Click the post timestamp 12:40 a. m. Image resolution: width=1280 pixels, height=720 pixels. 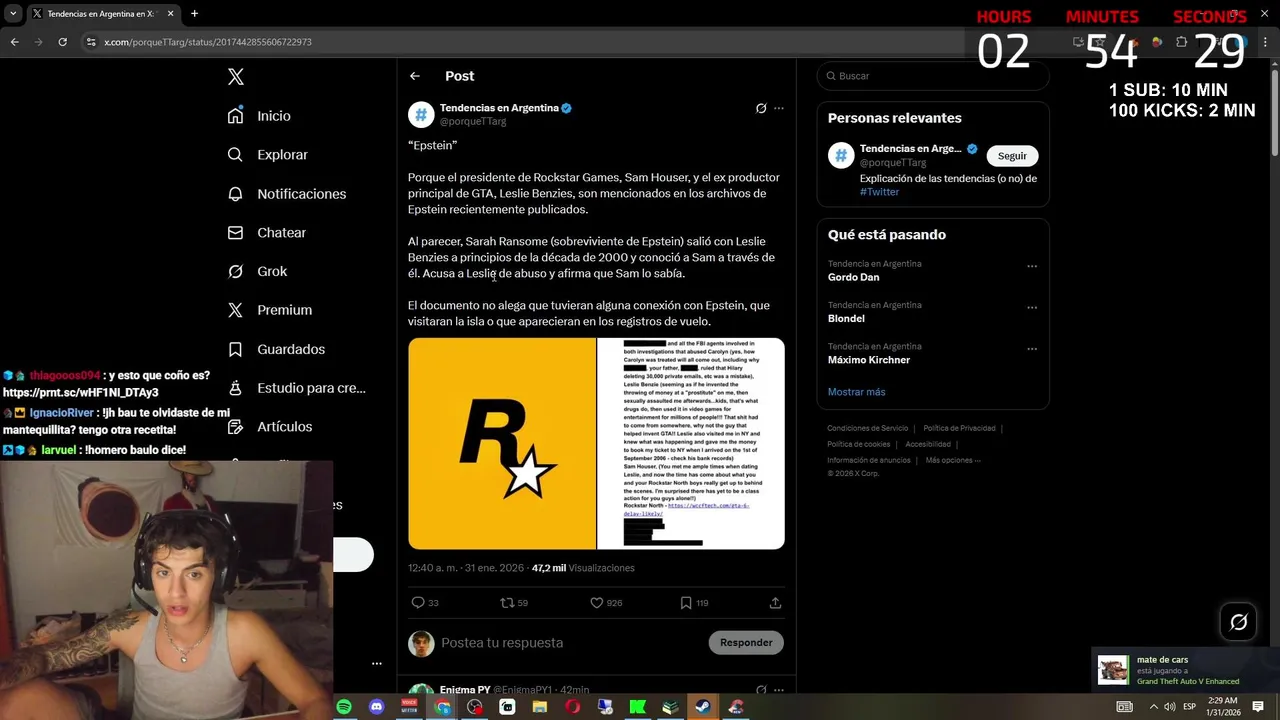tap(466, 568)
